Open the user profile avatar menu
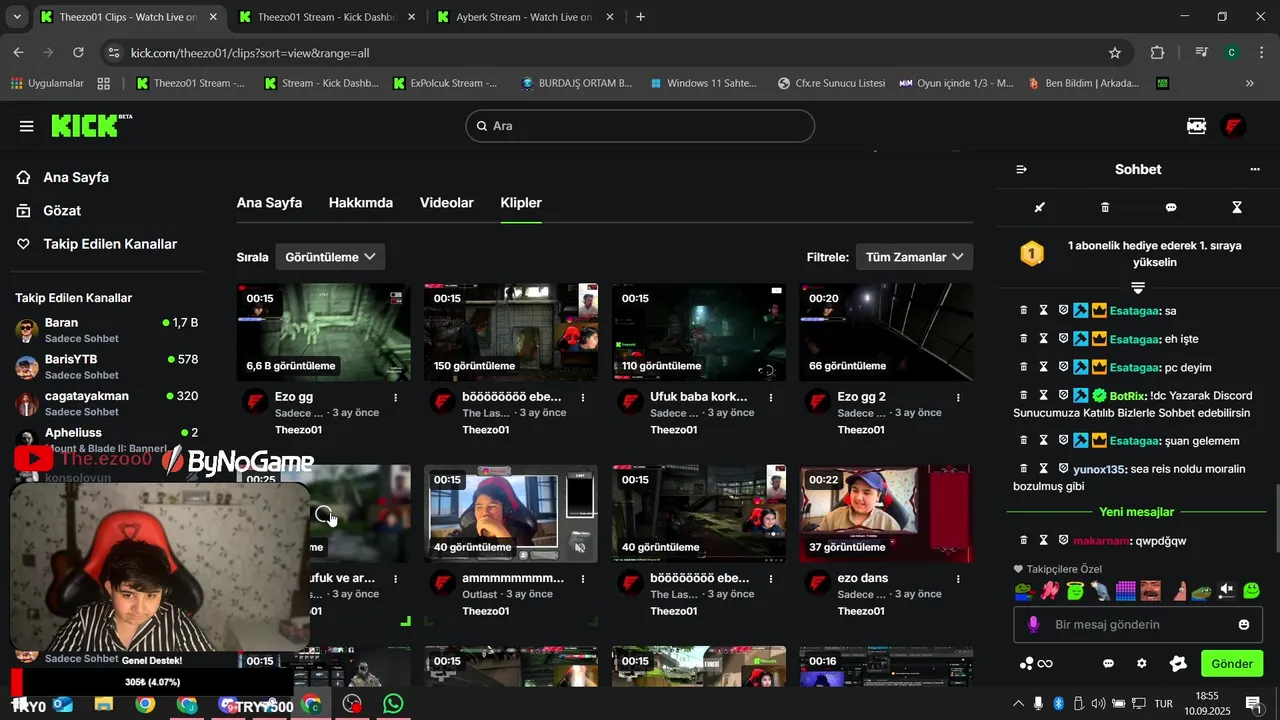The image size is (1280, 720). [1233, 126]
